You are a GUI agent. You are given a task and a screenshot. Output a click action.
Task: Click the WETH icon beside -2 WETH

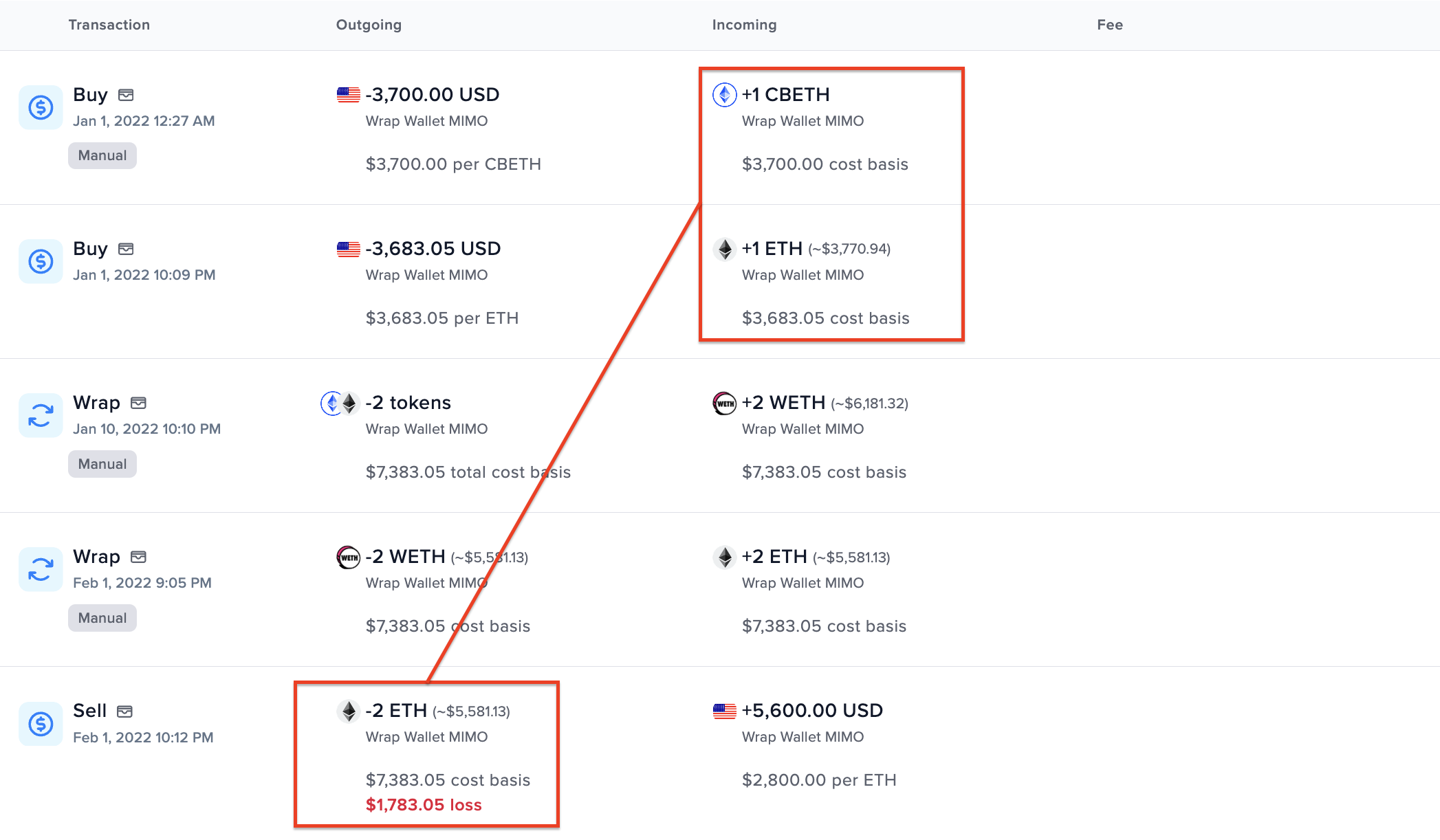[349, 557]
